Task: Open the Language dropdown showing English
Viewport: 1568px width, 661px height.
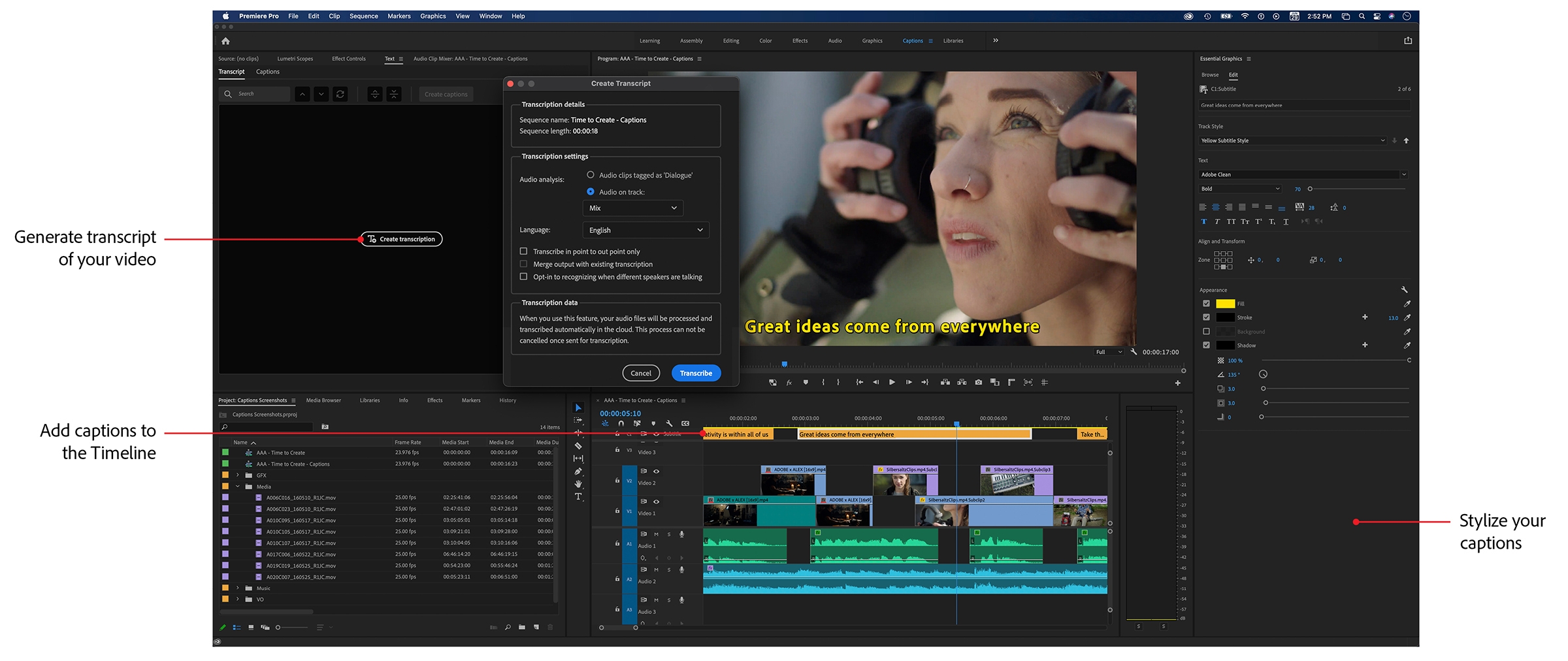Action: point(645,230)
